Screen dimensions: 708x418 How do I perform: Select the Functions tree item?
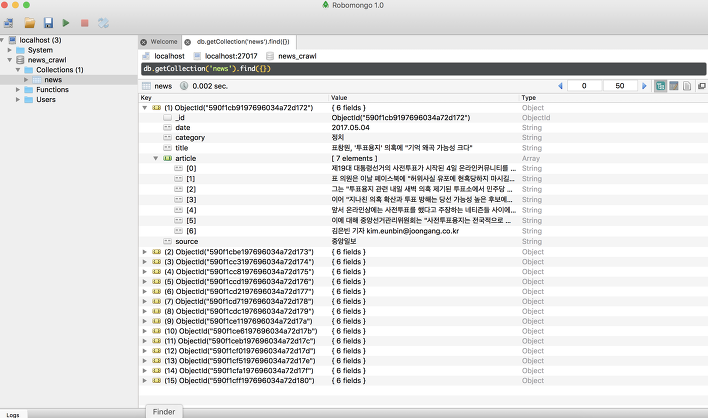[52, 89]
